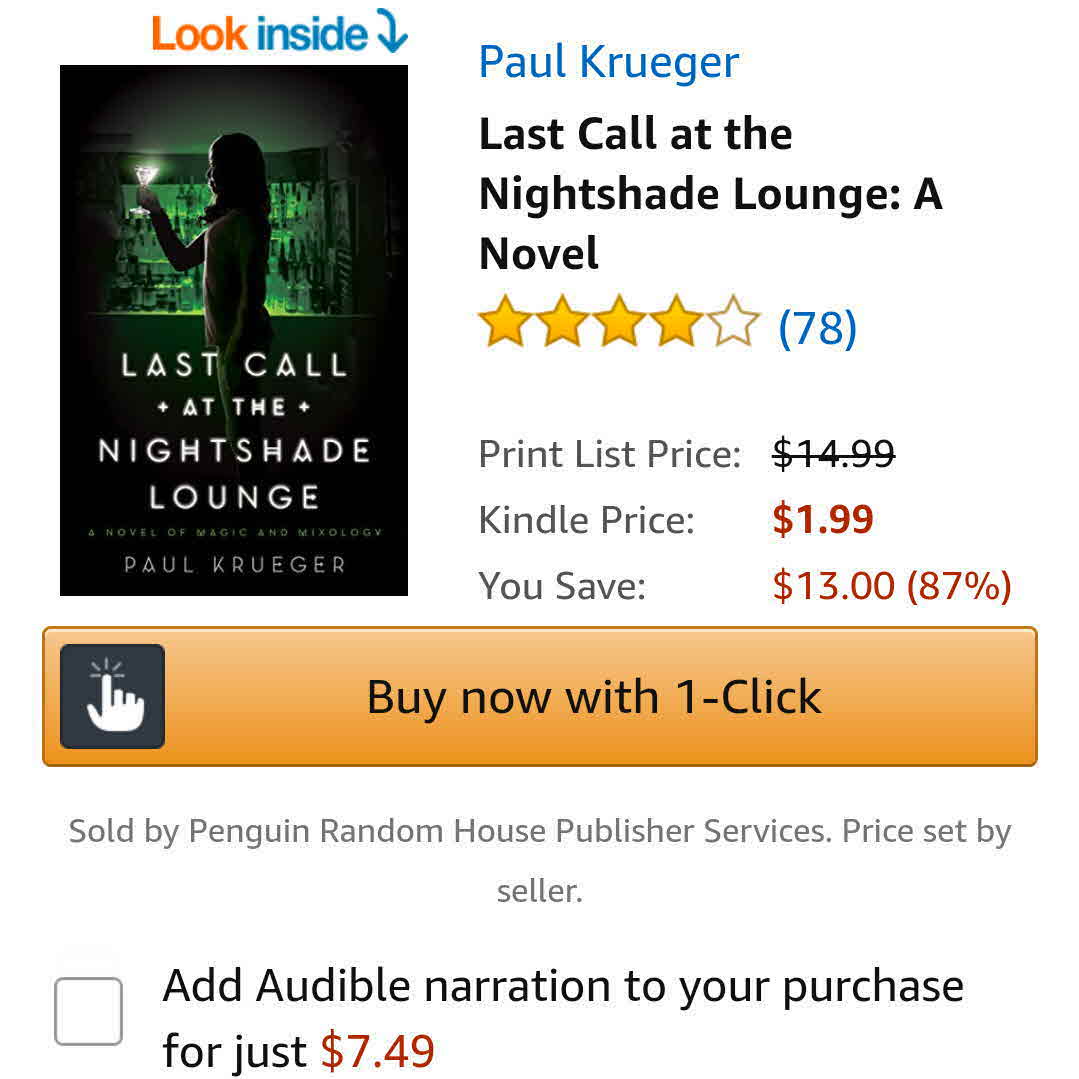Screen dimensions: 1079x1079
Task: Click the Last Call at the Nightshade Lounge title
Action: pyautogui.click(x=710, y=193)
